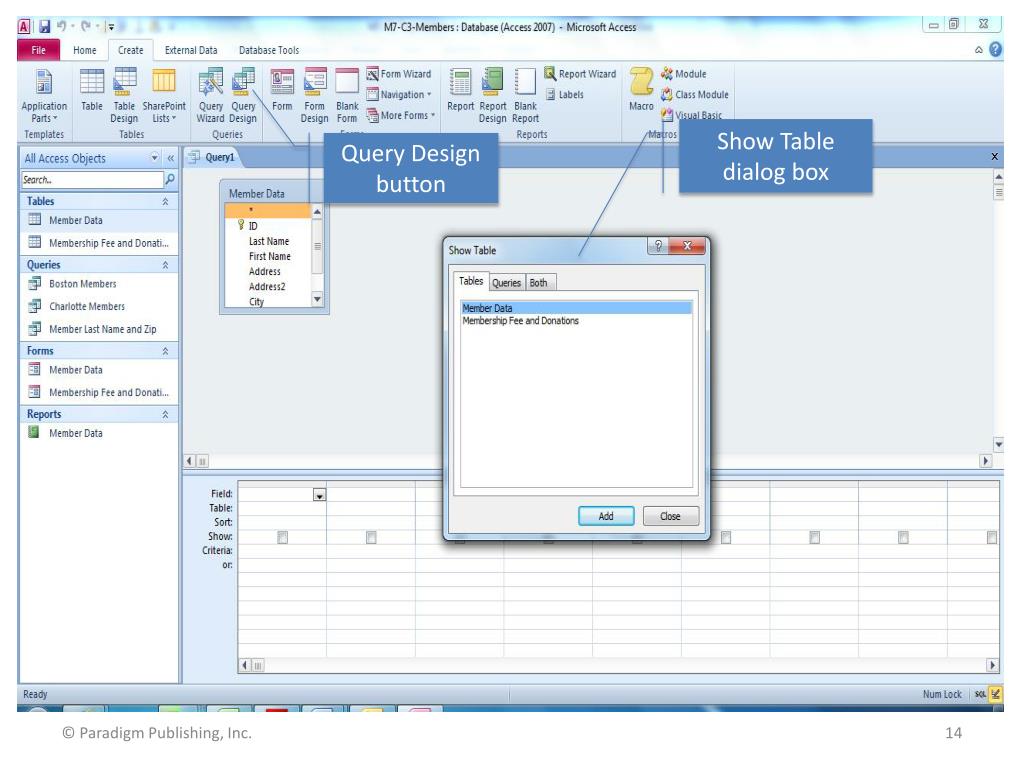Viewport: 1024px width, 768px height.
Task: Collapse the navigation pane shutter bar
Action: click(x=170, y=158)
